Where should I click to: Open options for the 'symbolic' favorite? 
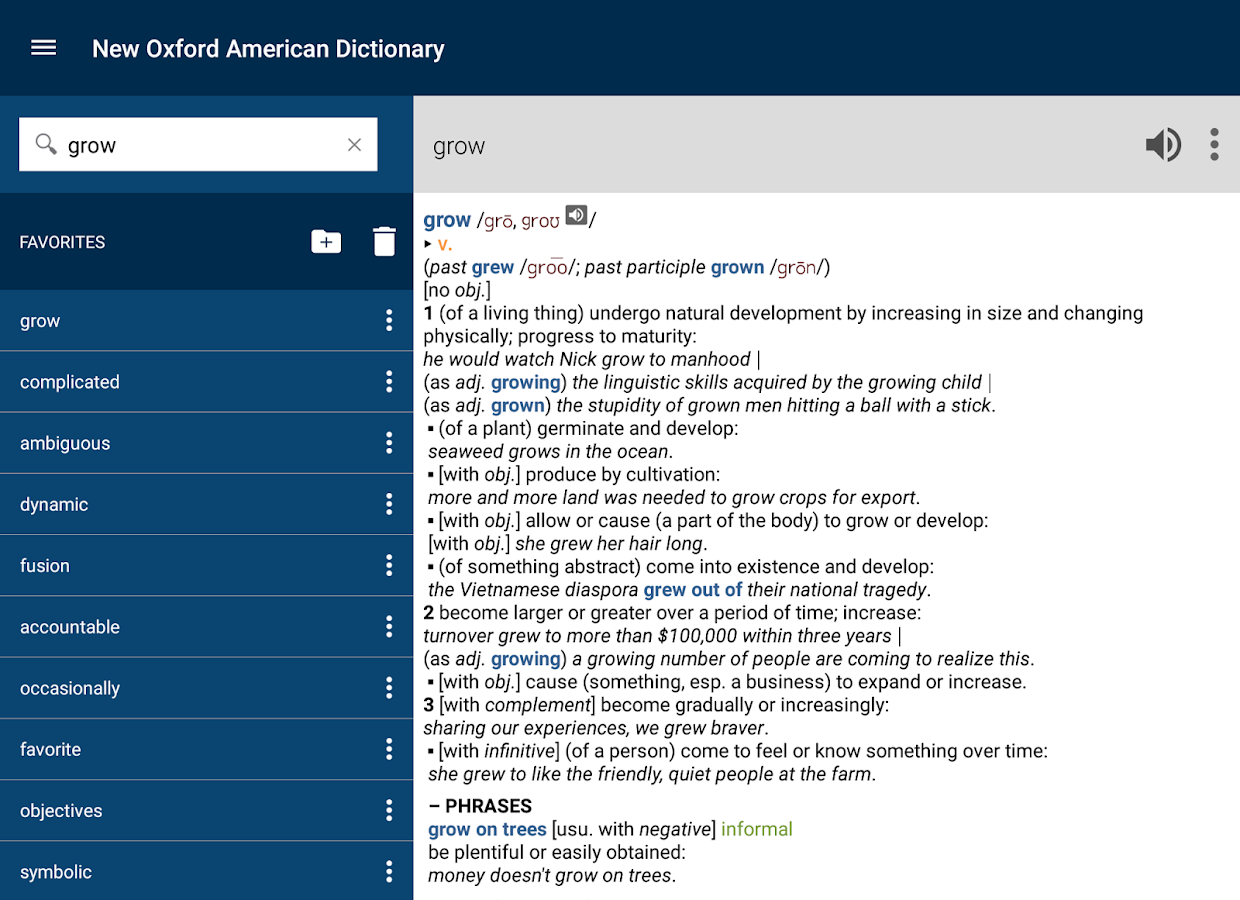(389, 872)
